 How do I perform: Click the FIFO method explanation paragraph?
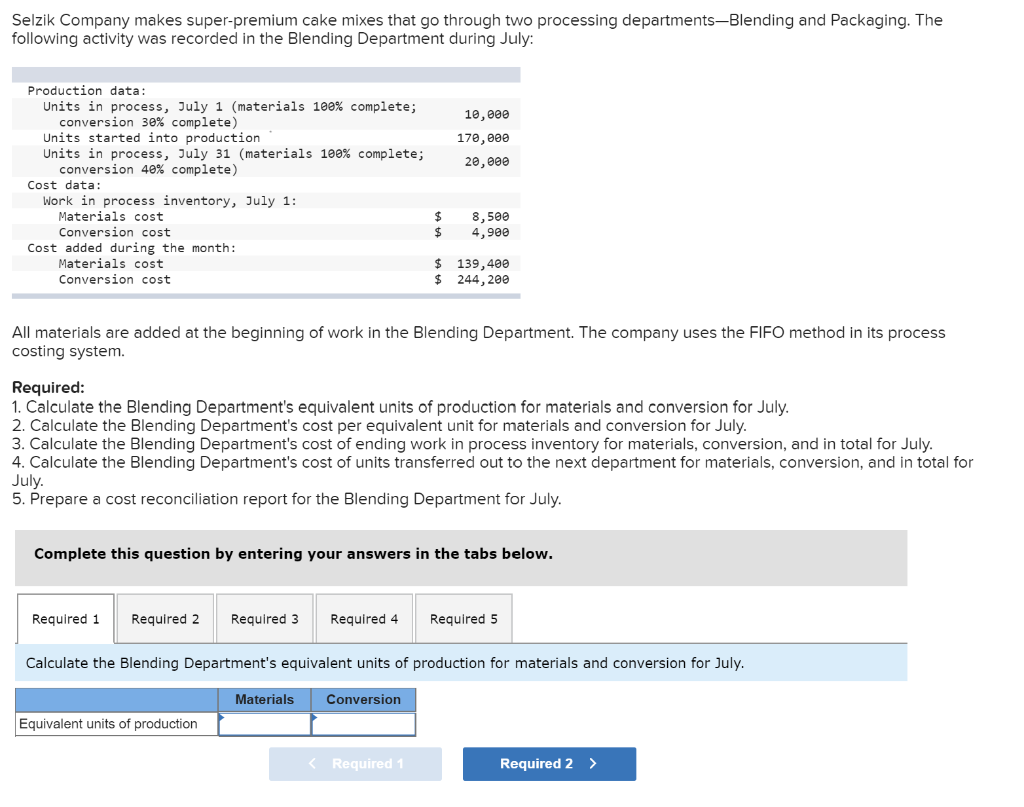click(479, 341)
